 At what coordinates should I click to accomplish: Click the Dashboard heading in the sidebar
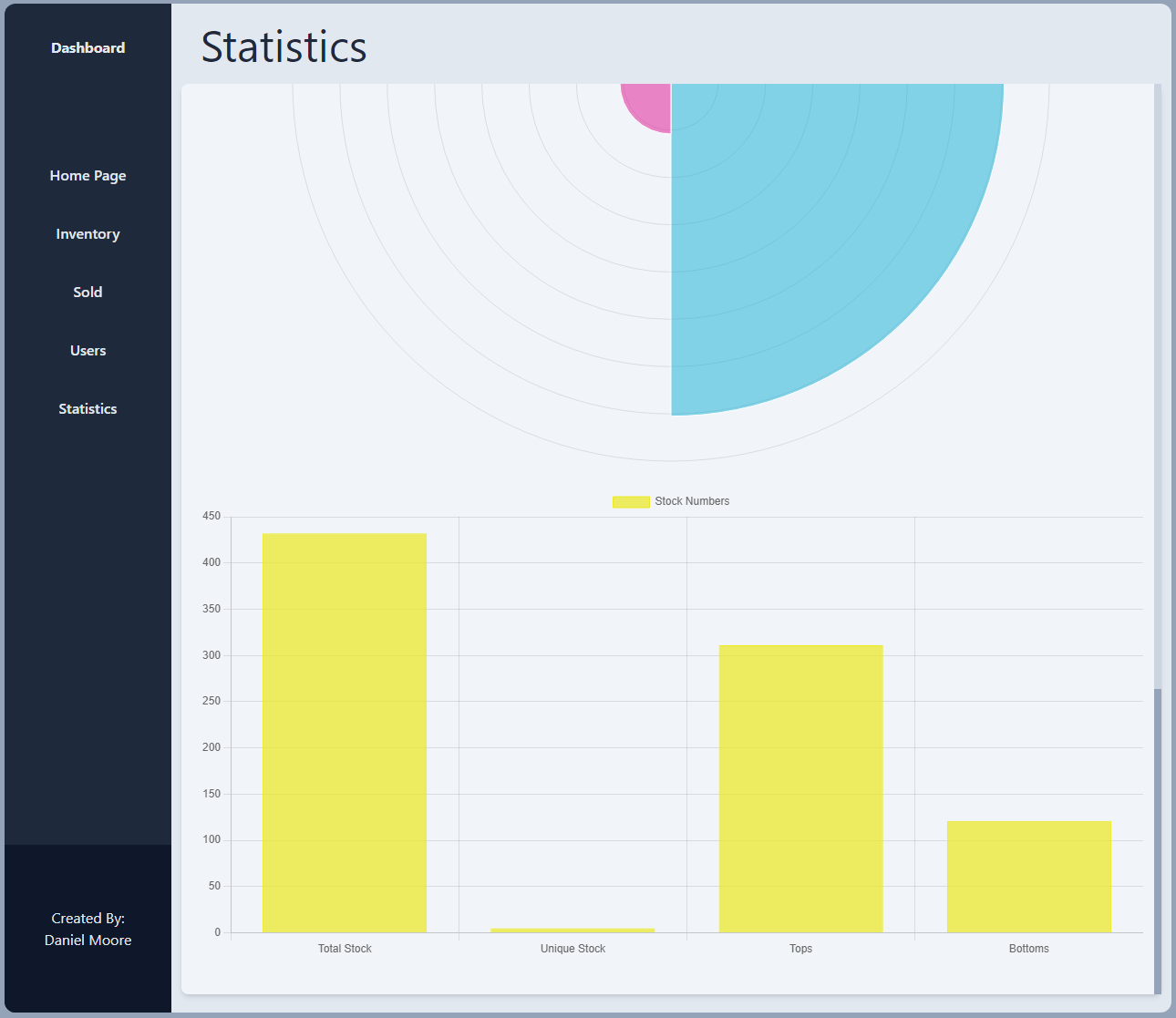point(88,48)
